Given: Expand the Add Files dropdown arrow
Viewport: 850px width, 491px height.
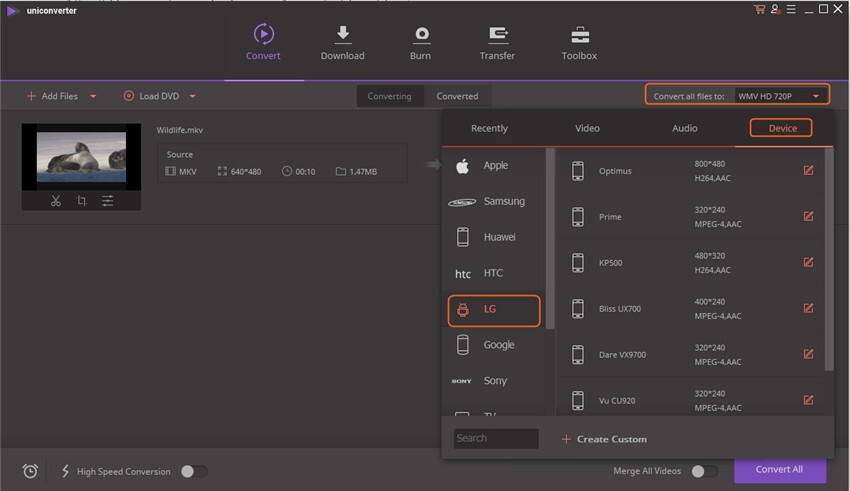Looking at the screenshot, I should point(93,96).
